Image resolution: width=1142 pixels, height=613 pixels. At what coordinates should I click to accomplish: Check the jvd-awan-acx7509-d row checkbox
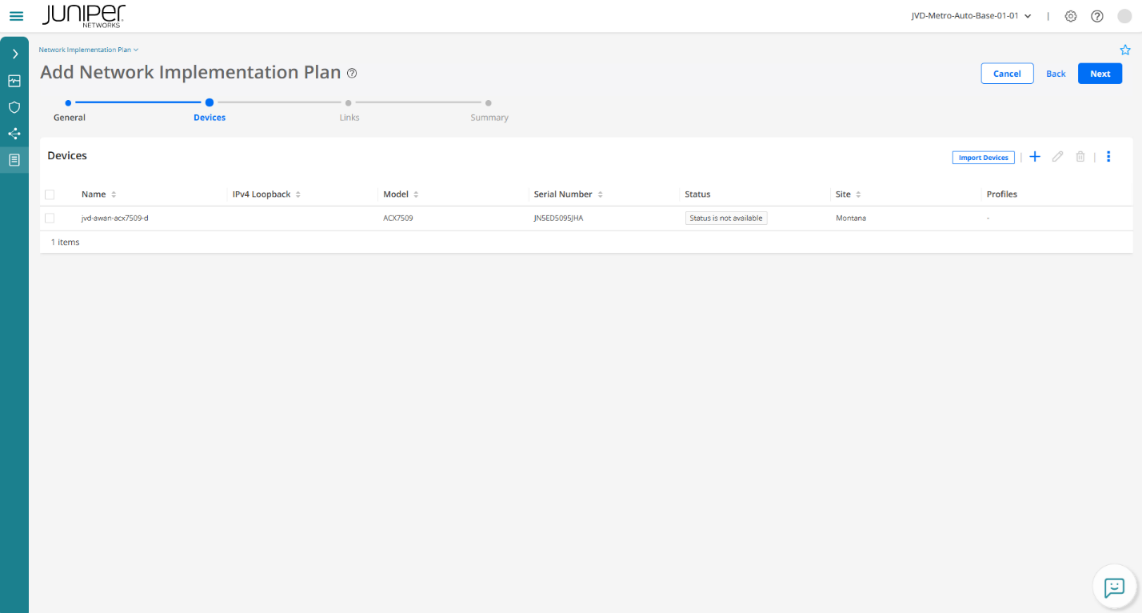pyautogui.click(x=50, y=218)
